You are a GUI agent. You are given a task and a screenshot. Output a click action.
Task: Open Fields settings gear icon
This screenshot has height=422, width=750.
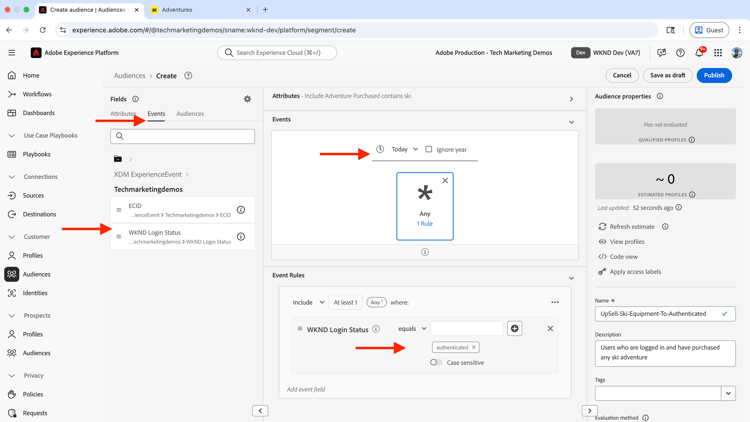point(247,99)
